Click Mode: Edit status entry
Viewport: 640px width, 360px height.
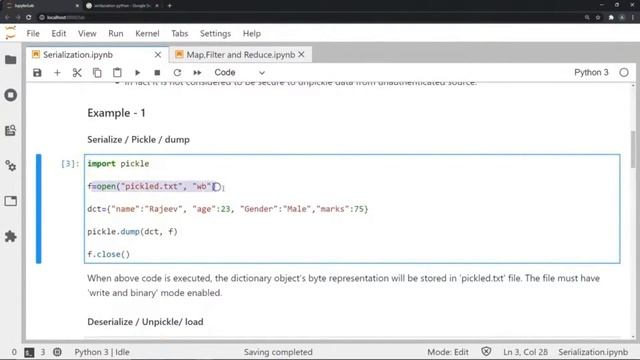[448, 352]
